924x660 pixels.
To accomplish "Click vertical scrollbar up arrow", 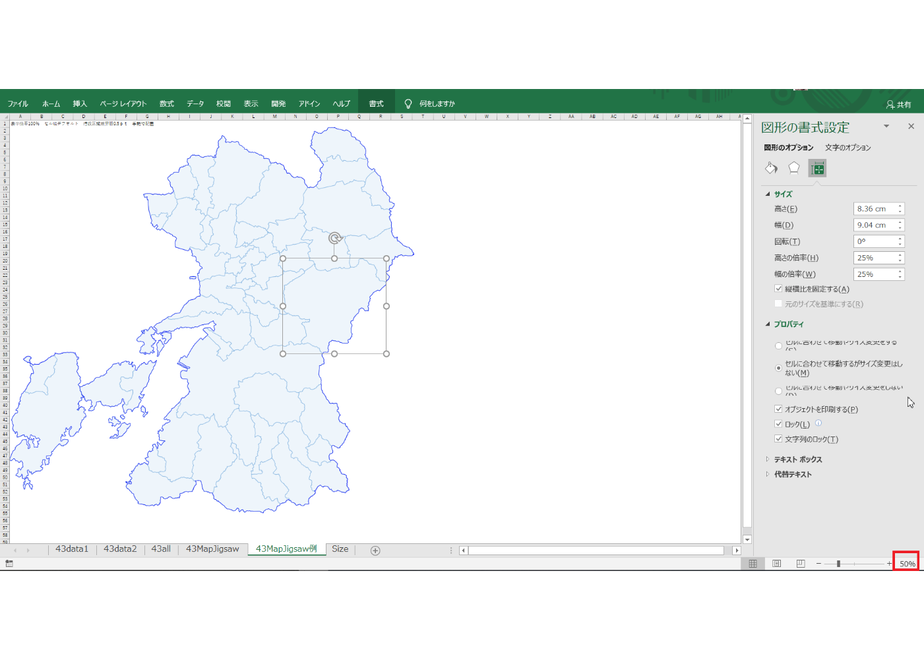I will click(x=747, y=119).
